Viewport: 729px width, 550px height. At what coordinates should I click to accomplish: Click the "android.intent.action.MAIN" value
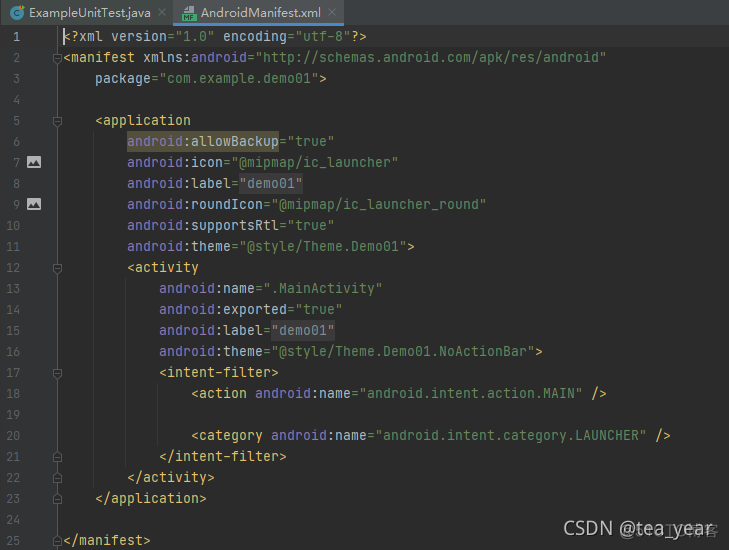coord(471,394)
